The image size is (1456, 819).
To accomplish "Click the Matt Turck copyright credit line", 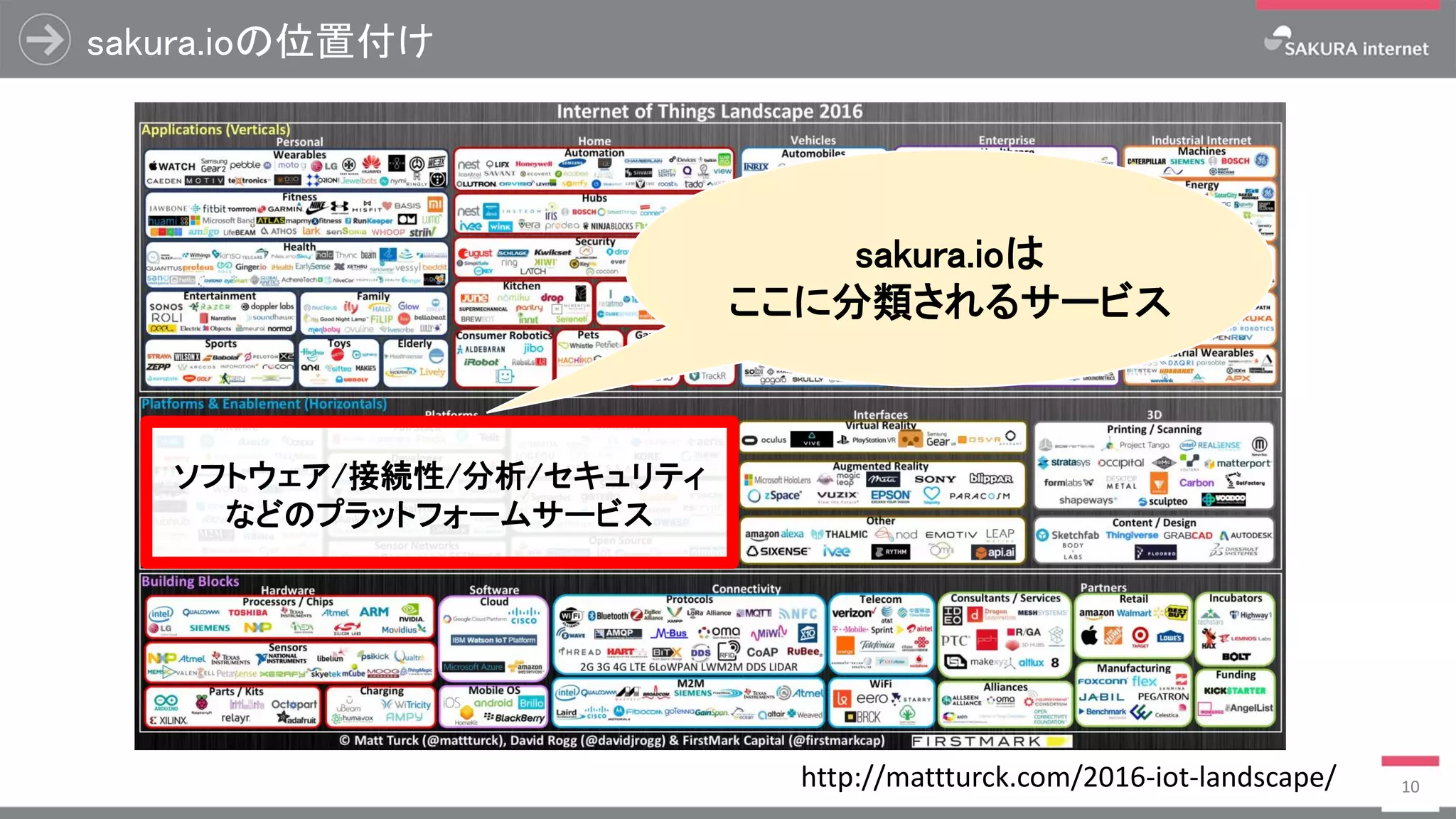I will pyautogui.click(x=612, y=740).
